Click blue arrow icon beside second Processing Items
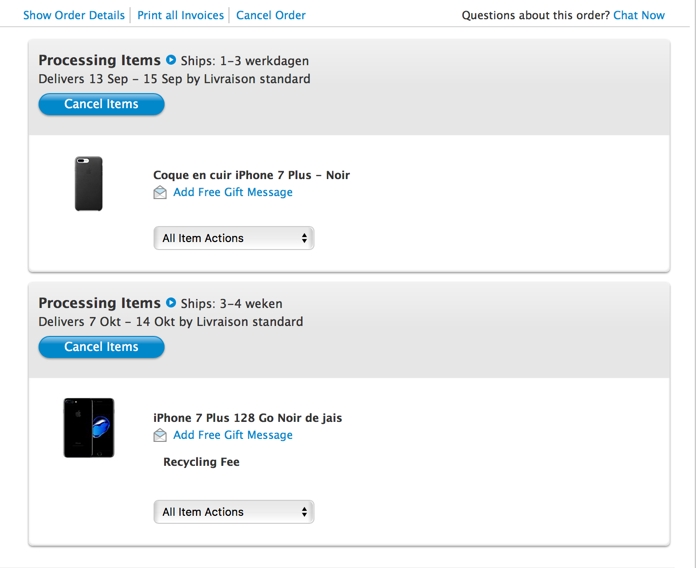 pos(171,302)
